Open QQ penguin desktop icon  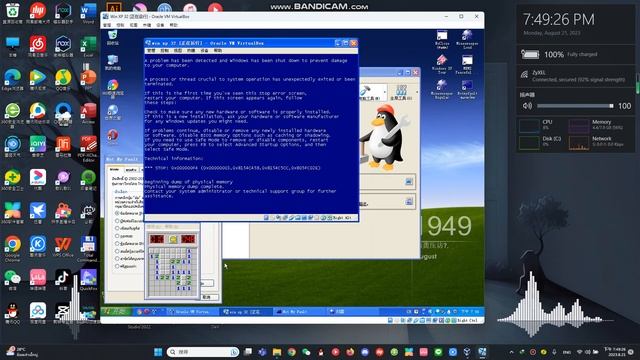tap(12, 313)
